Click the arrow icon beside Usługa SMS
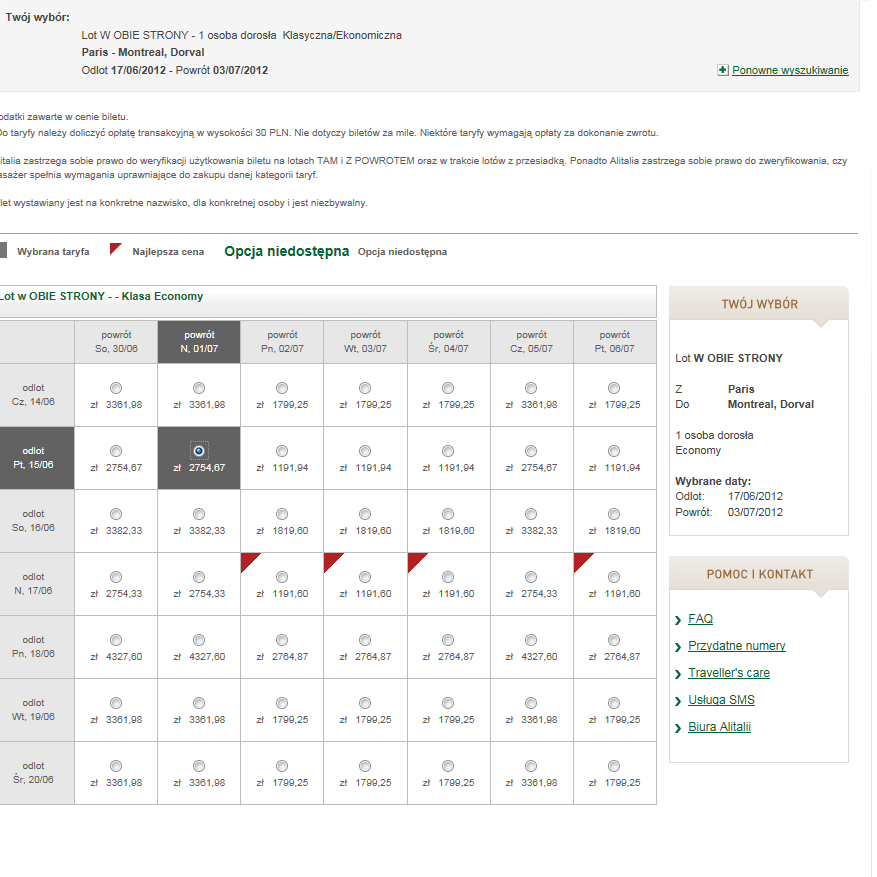Viewport: 877px width, 877px height. pos(678,701)
